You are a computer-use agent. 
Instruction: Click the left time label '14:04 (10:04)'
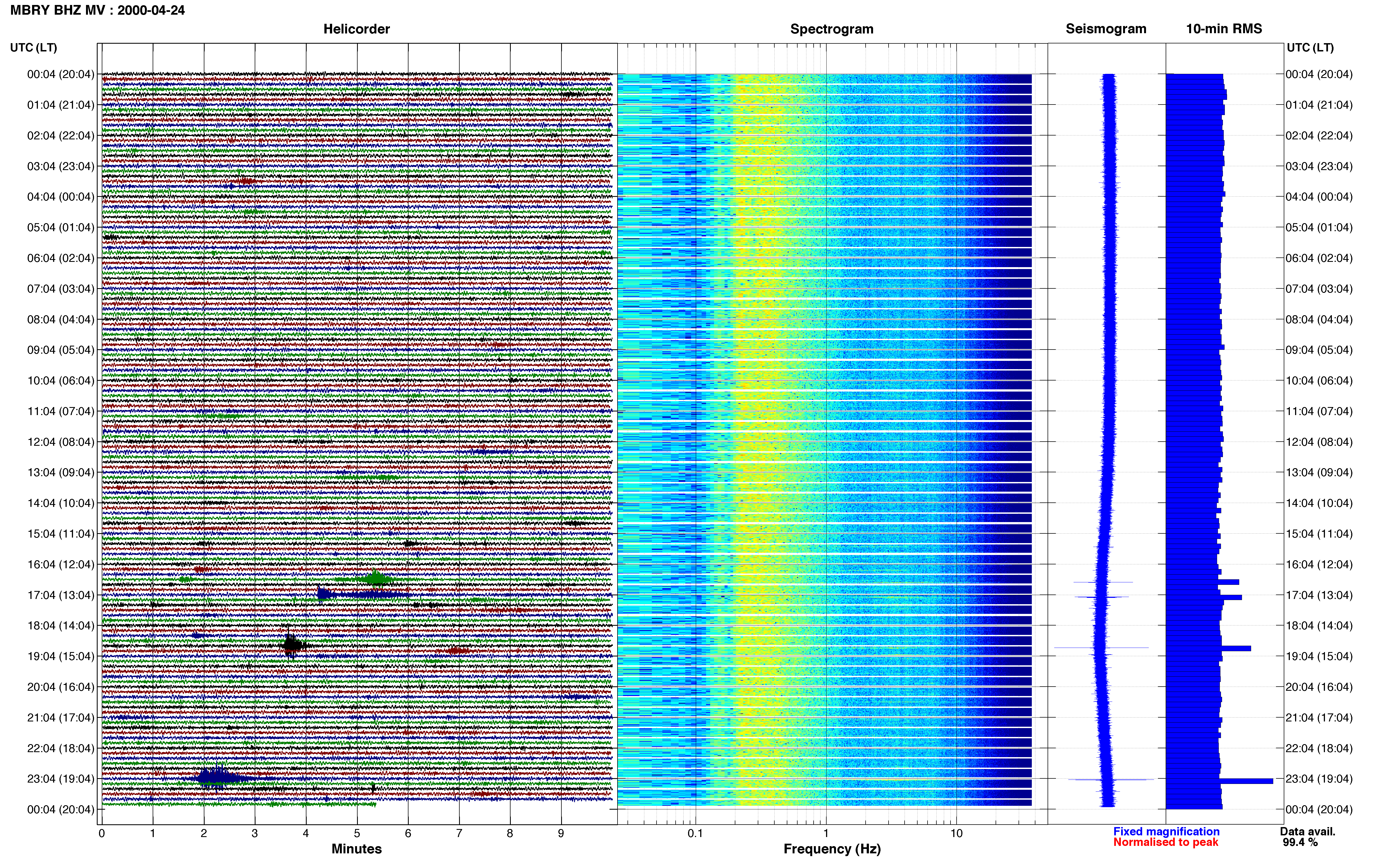point(60,503)
